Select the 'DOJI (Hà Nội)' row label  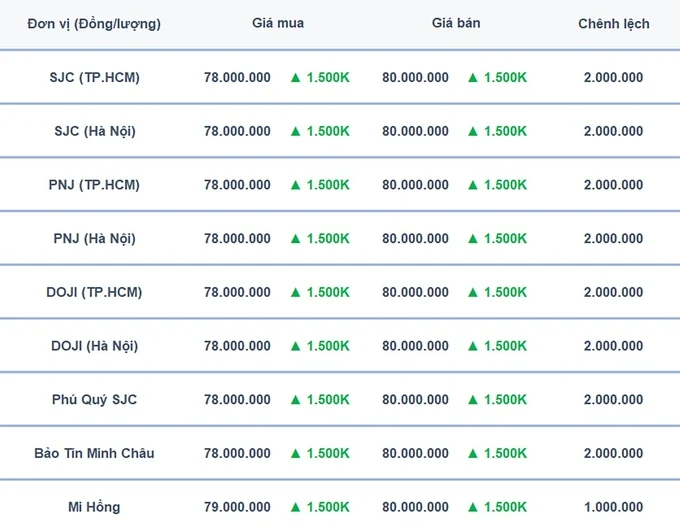point(95,346)
